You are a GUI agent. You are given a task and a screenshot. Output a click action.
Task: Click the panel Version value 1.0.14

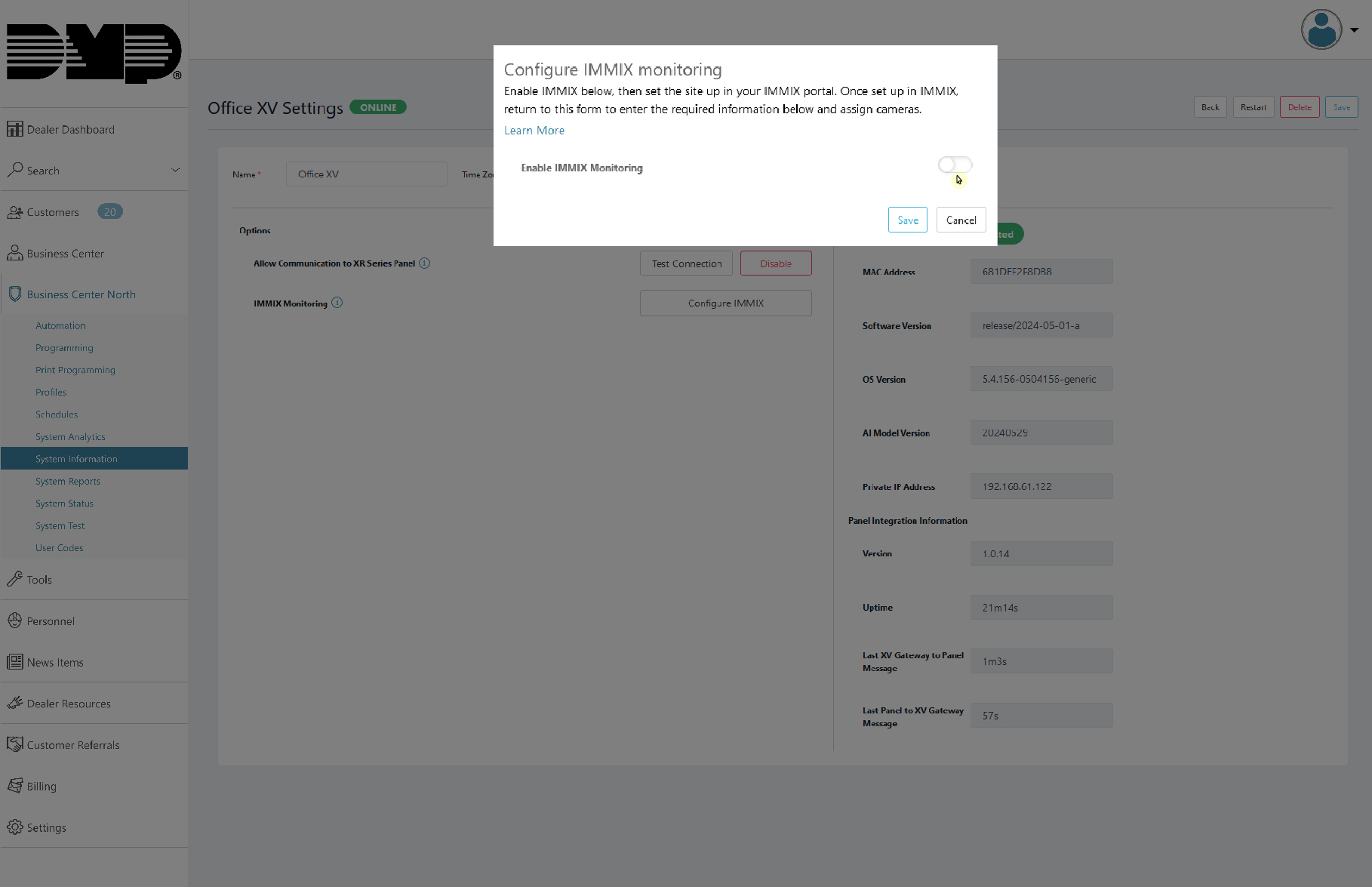[1041, 553]
